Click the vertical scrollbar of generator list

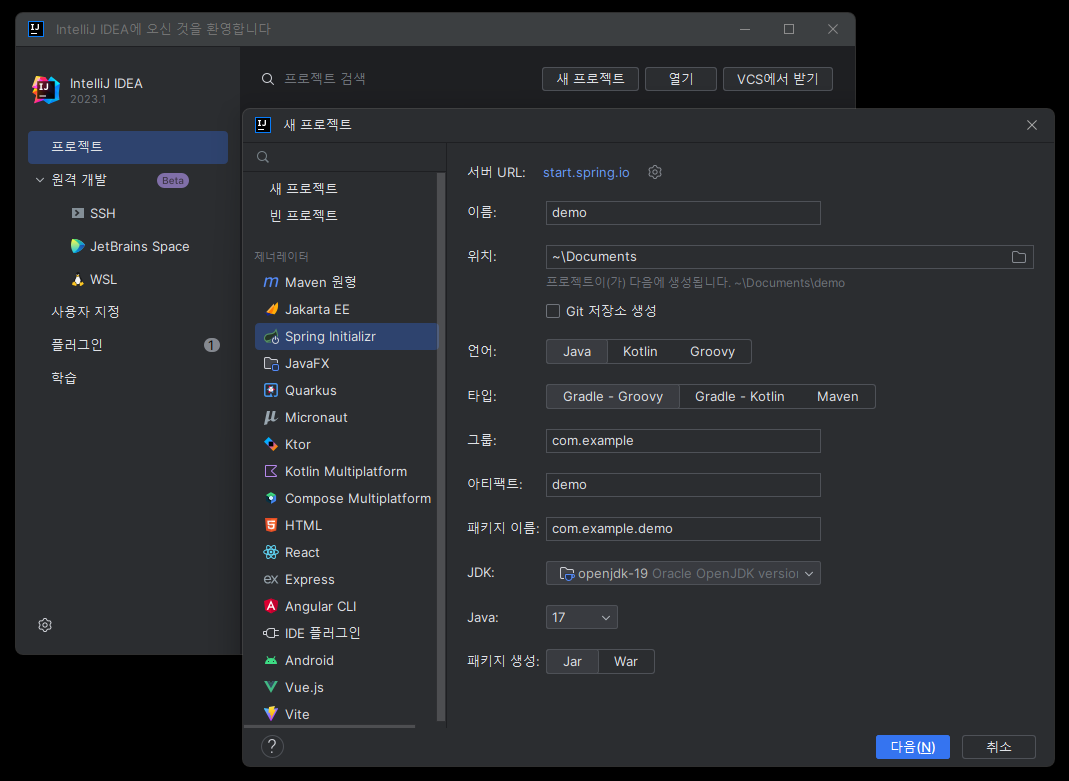point(441,447)
